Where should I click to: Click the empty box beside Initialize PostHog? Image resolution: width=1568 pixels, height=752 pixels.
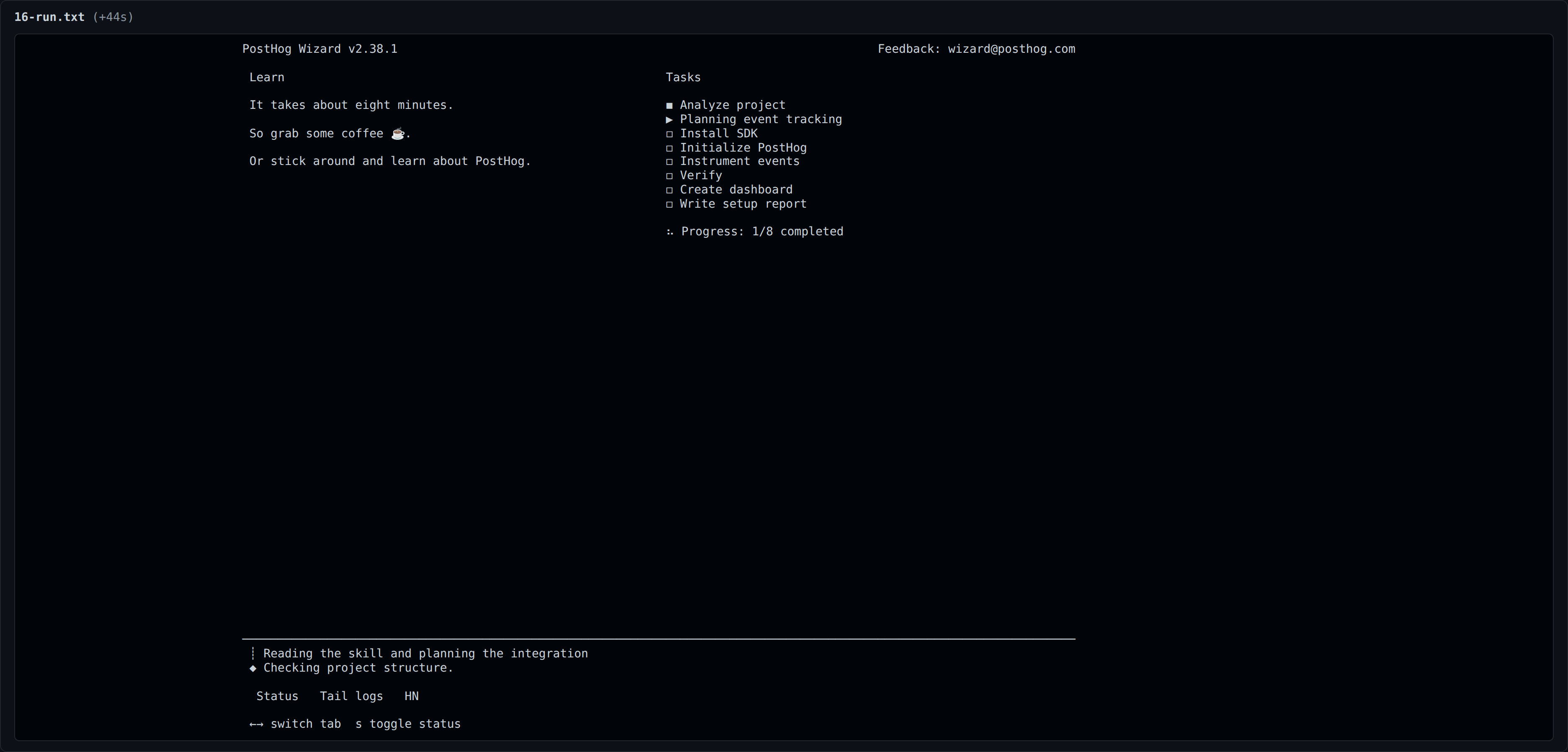[x=670, y=148]
